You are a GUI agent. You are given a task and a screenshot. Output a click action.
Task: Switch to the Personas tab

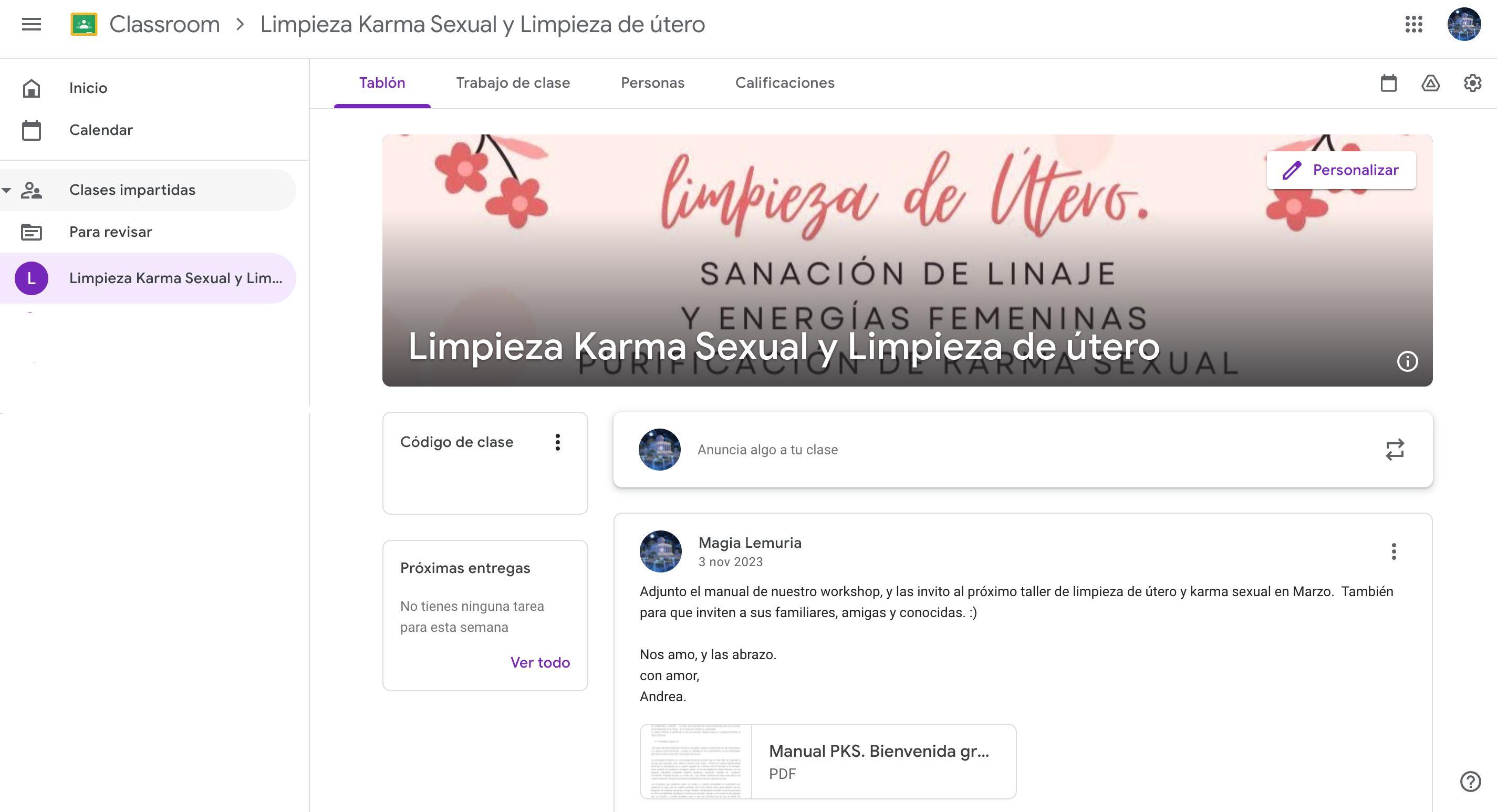click(x=652, y=83)
